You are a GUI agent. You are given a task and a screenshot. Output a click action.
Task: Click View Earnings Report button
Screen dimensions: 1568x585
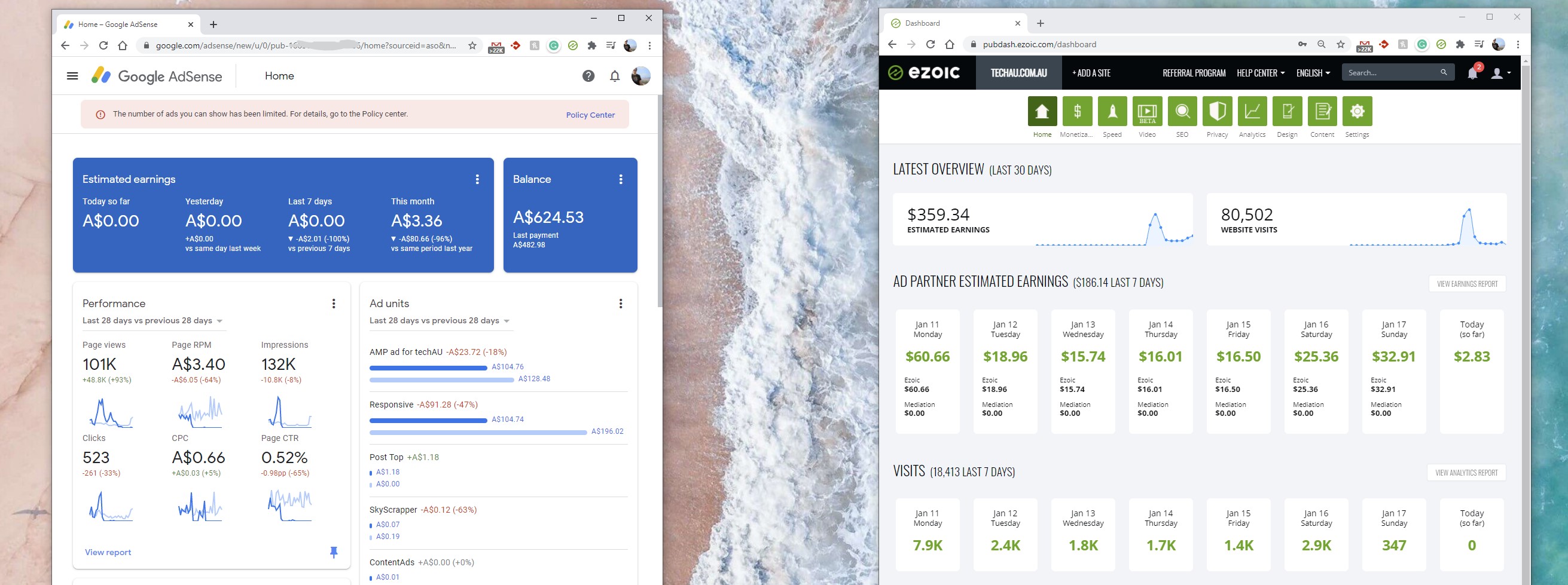(1467, 284)
